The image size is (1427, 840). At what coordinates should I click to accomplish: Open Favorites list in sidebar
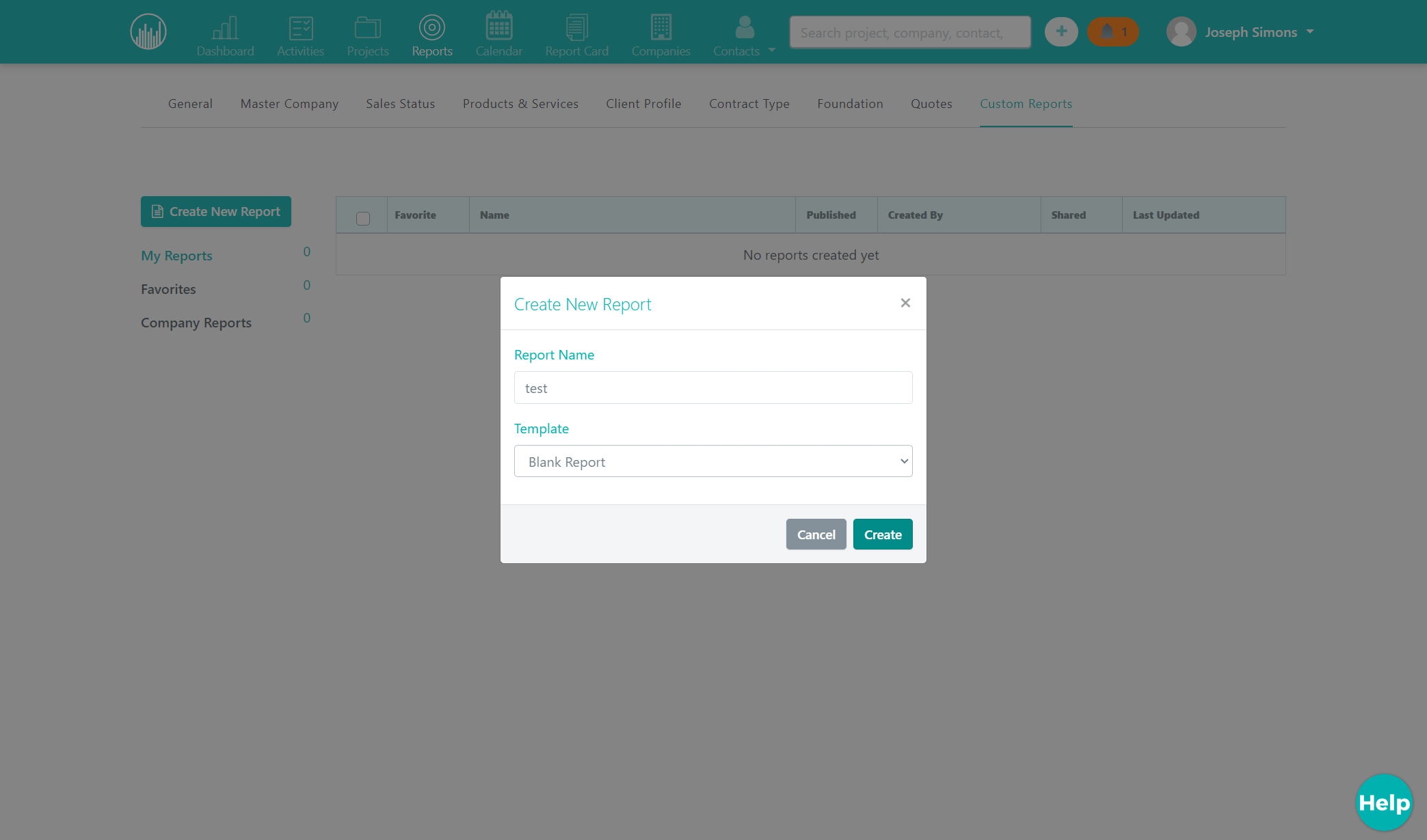click(168, 289)
